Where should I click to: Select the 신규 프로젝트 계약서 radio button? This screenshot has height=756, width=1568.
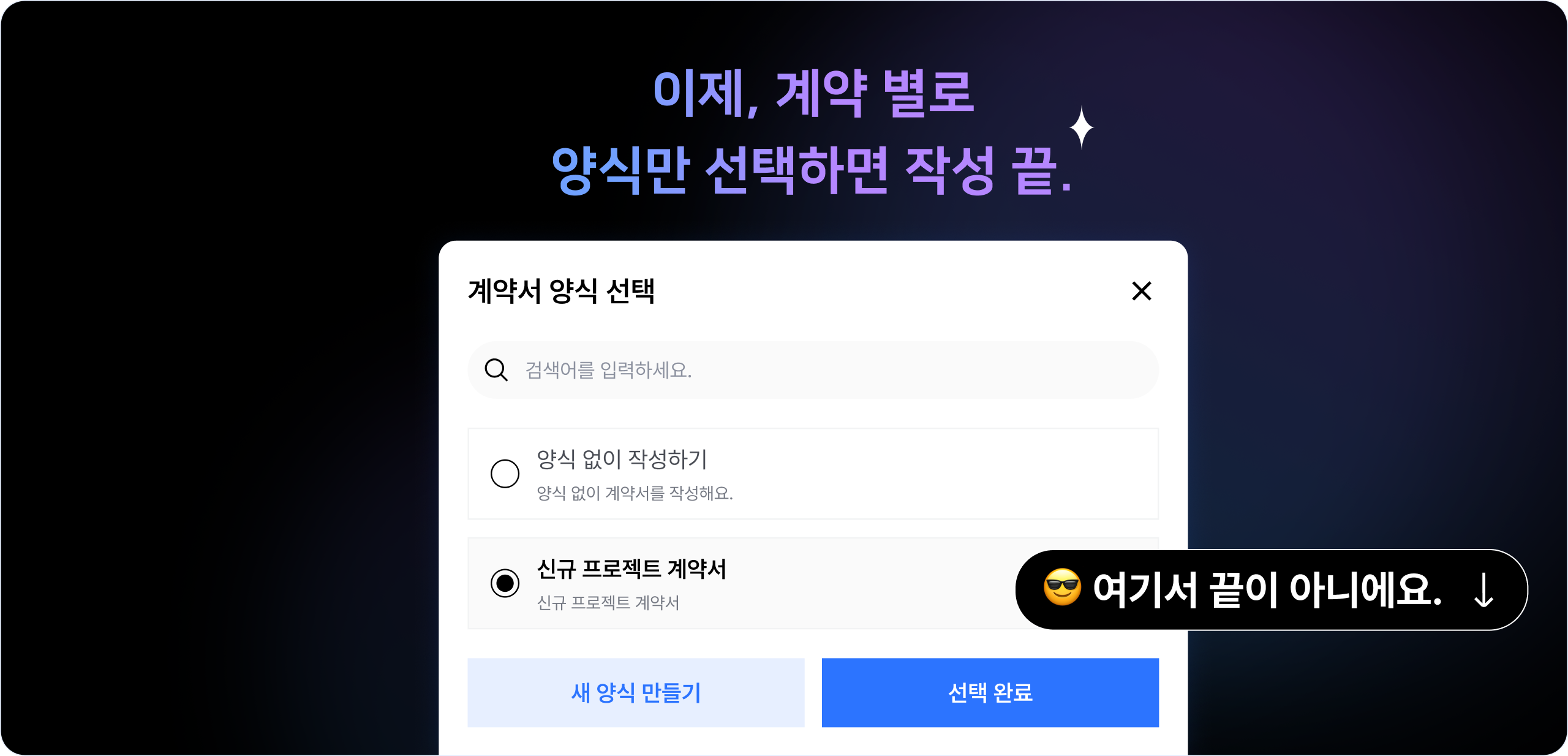coord(505,583)
